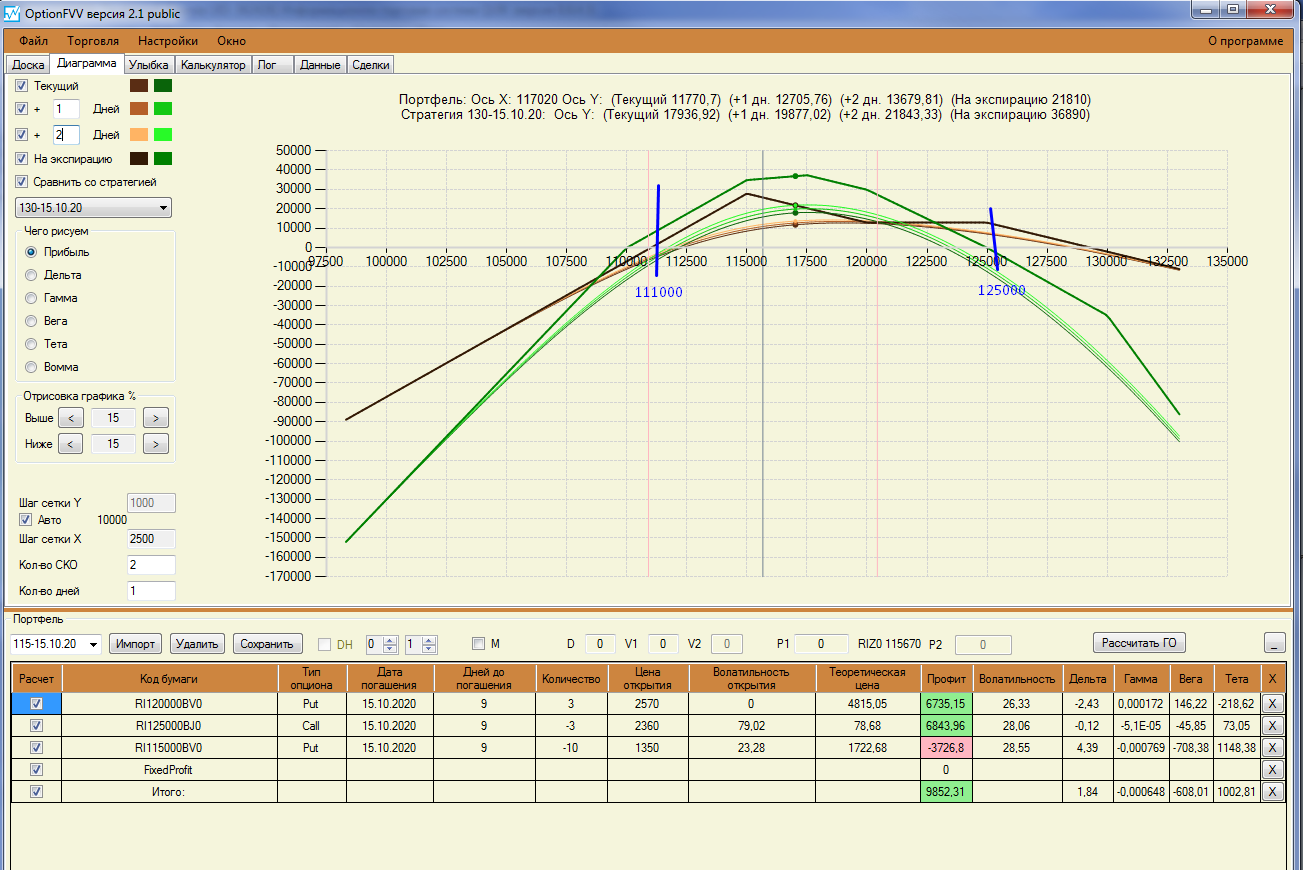
Task: Delete the RI120000BV0 row with X button
Action: click(x=1272, y=703)
